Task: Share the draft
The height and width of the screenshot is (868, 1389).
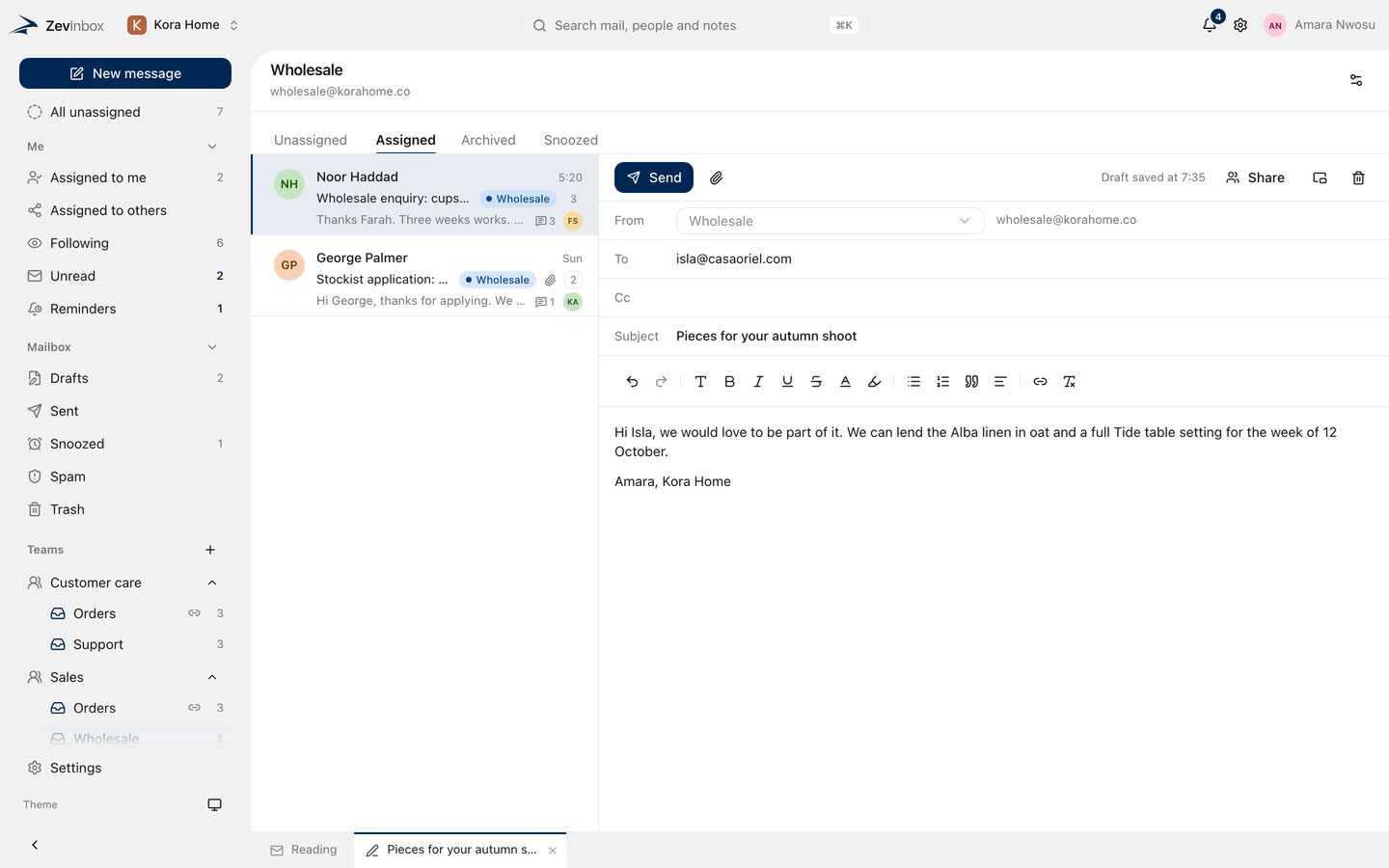Action: click(x=1255, y=177)
